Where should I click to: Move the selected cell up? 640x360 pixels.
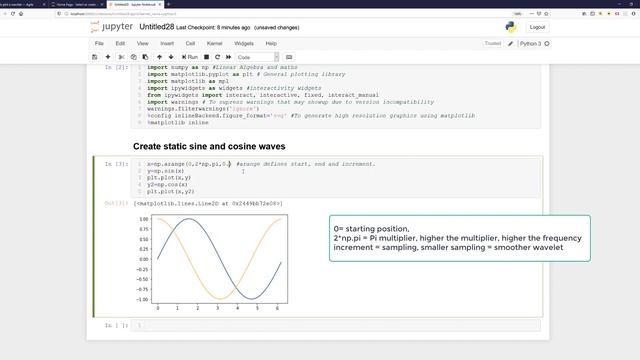tap(160, 57)
